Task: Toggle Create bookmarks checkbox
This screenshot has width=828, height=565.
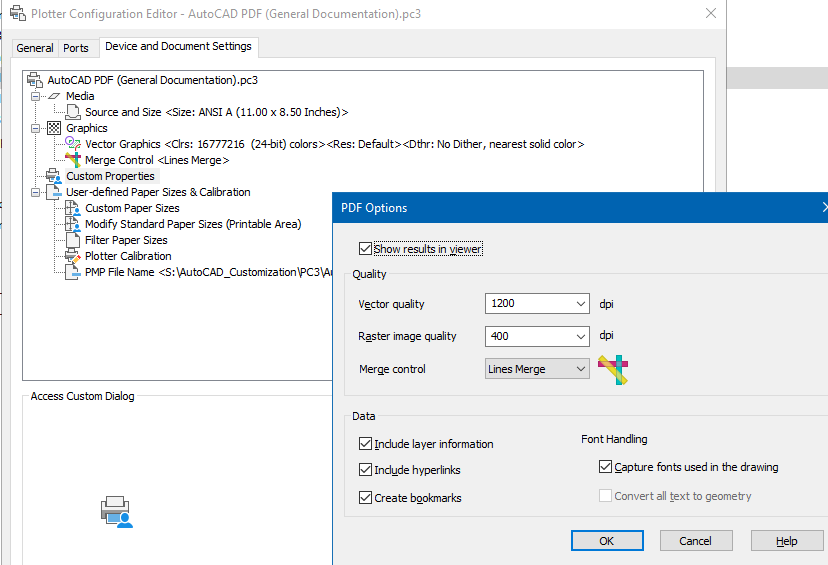Action: [x=365, y=497]
